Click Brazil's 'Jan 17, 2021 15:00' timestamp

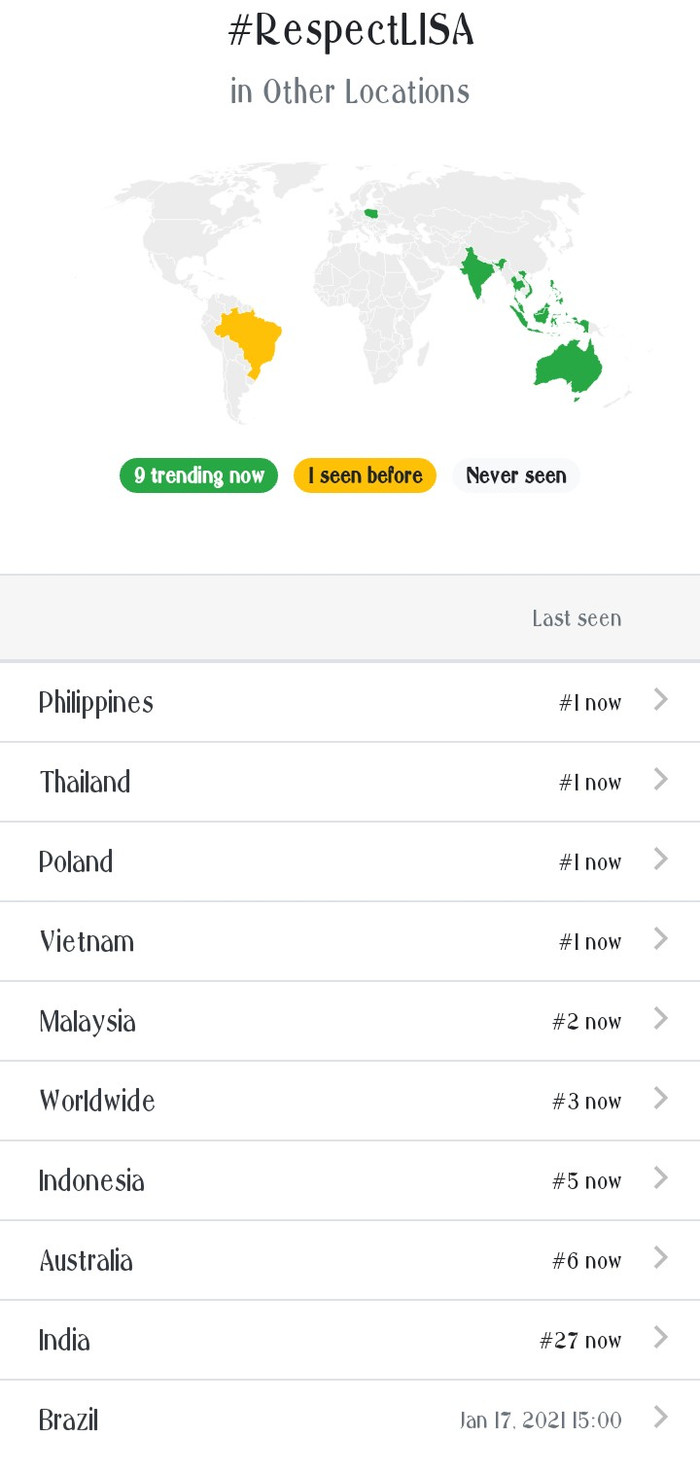pyautogui.click(x=540, y=1420)
